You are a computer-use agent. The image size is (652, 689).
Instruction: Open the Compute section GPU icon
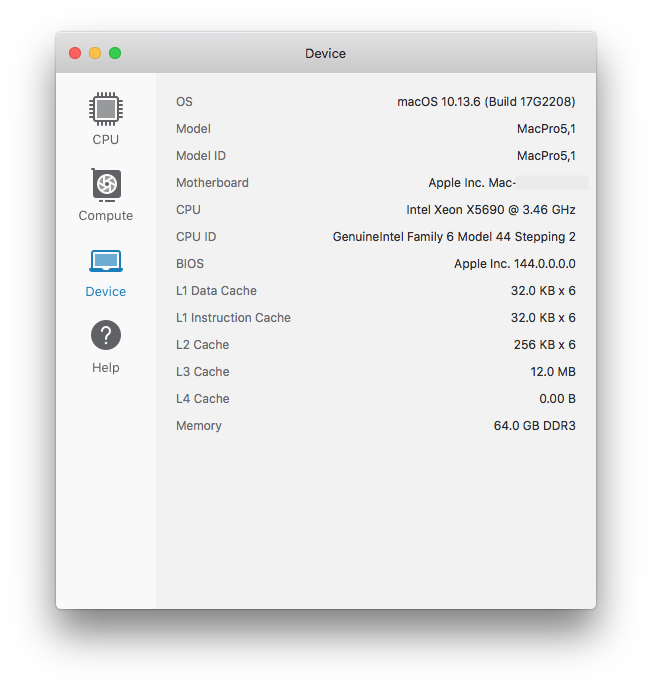[106, 185]
